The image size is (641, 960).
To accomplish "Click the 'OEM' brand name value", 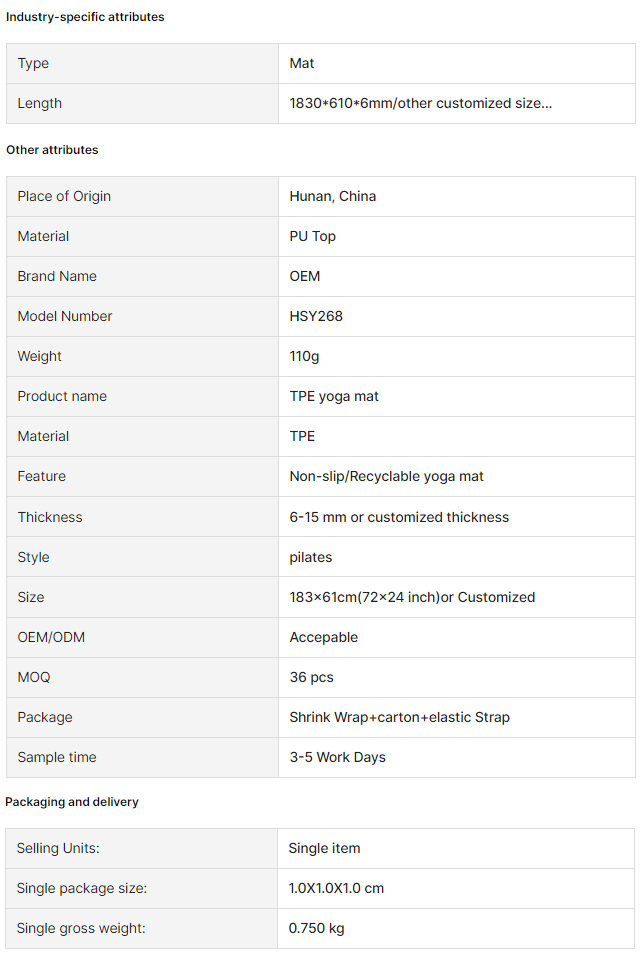I will 304,276.
